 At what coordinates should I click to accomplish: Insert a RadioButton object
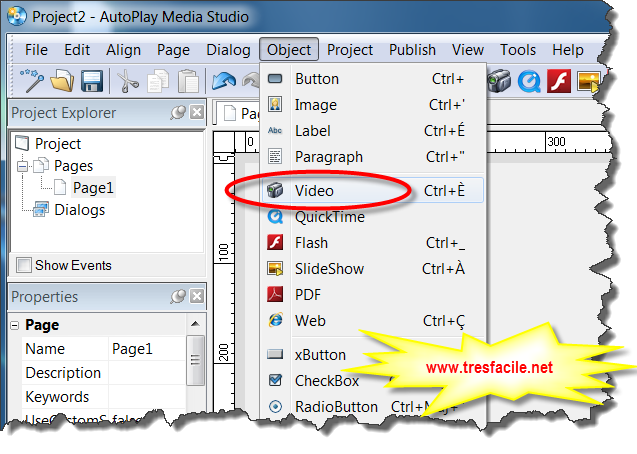point(336,406)
